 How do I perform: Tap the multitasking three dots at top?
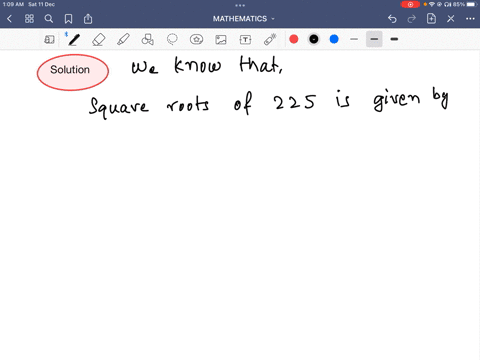pyautogui.click(x=240, y=5)
